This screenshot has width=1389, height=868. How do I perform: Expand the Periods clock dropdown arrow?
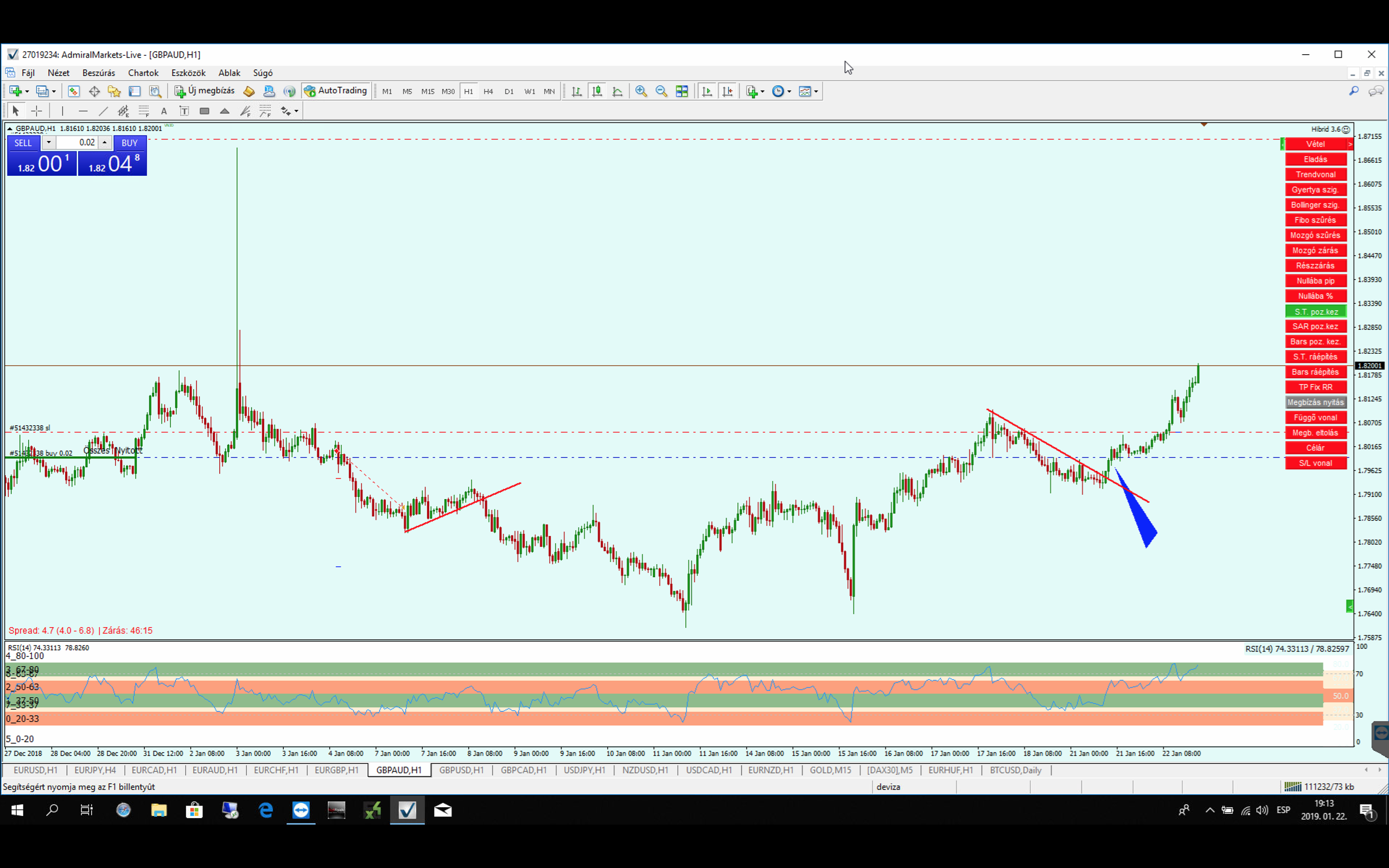(789, 92)
